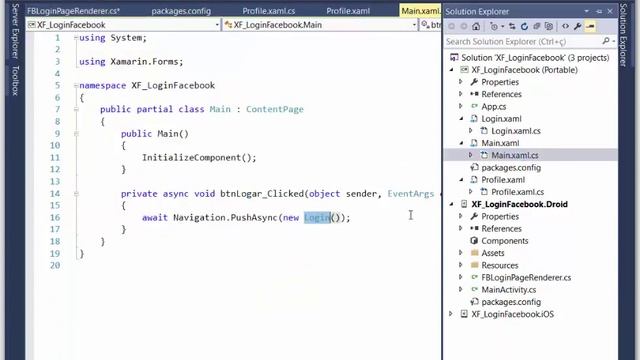
Task: Click the View Code icon
Action: coord(565,27)
